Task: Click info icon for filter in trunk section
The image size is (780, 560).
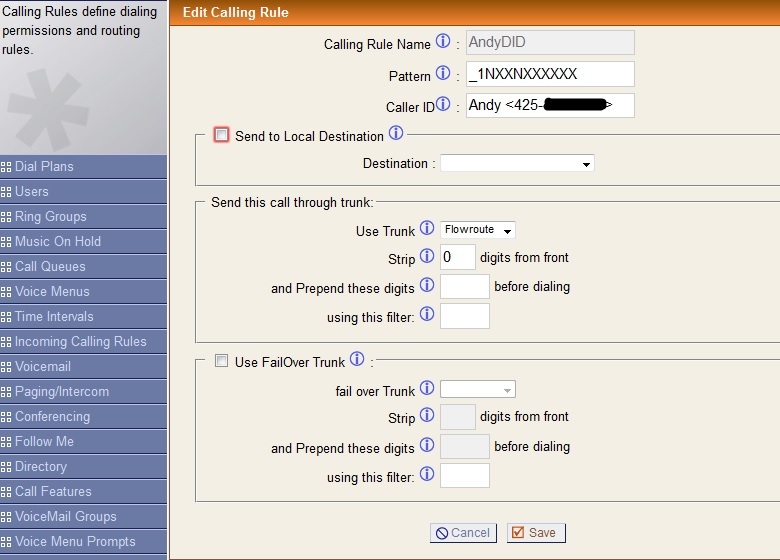Action: tap(427, 314)
